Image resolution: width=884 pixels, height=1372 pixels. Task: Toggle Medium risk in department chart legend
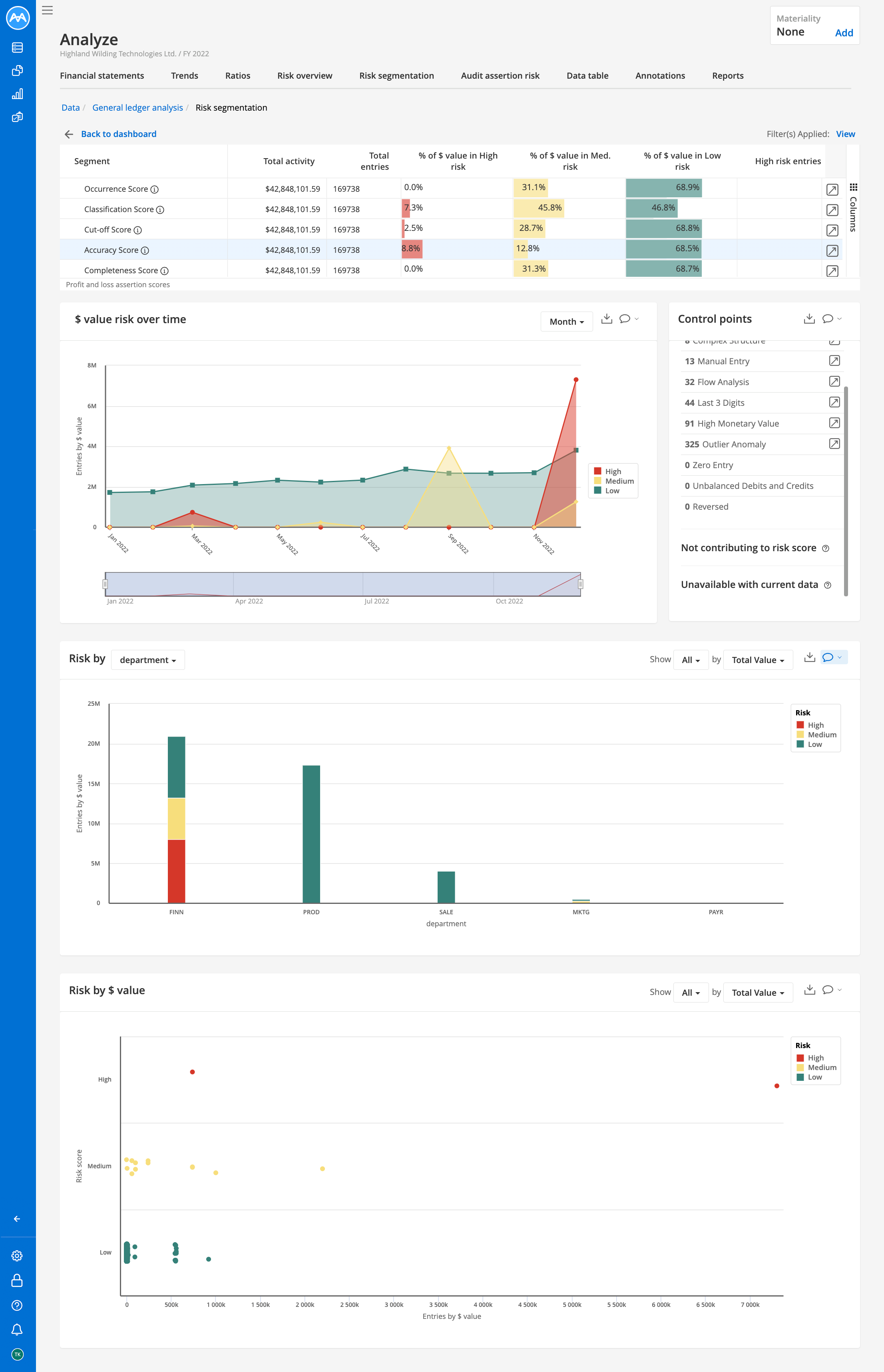click(816, 735)
